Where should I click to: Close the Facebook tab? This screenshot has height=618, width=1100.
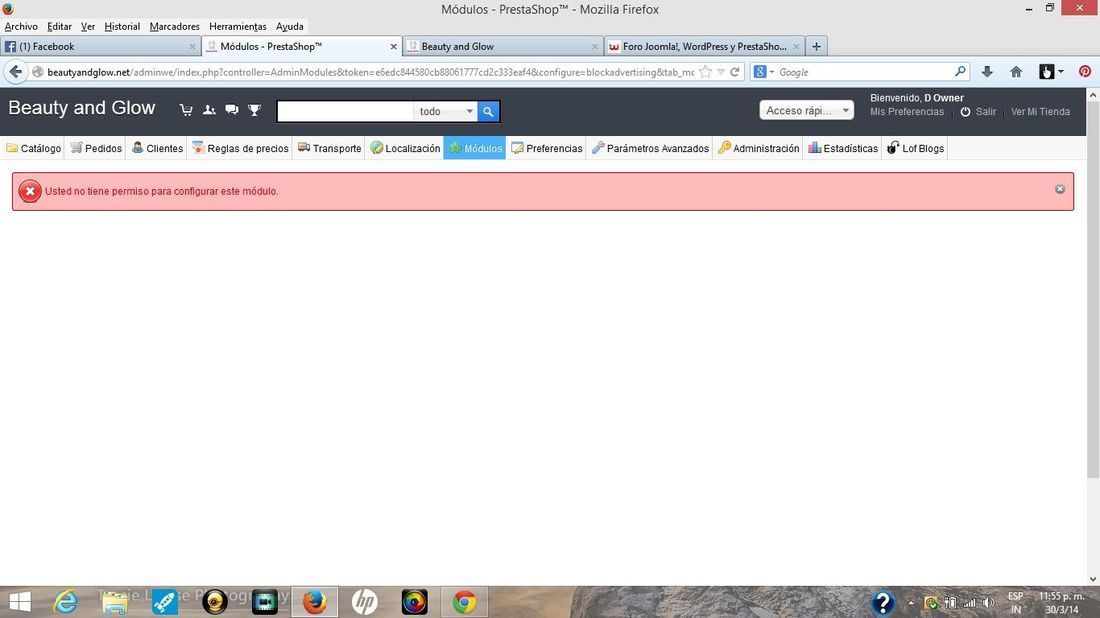192,46
